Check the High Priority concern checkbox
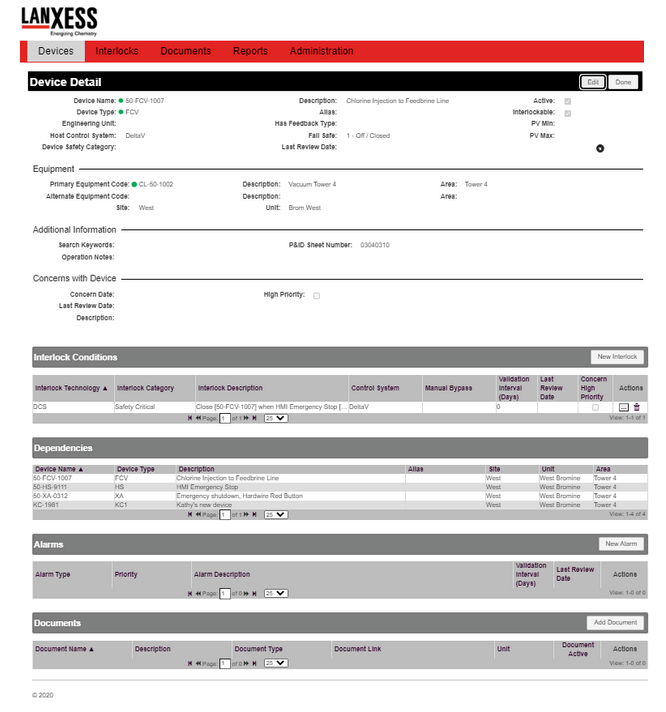 [316, 296]
